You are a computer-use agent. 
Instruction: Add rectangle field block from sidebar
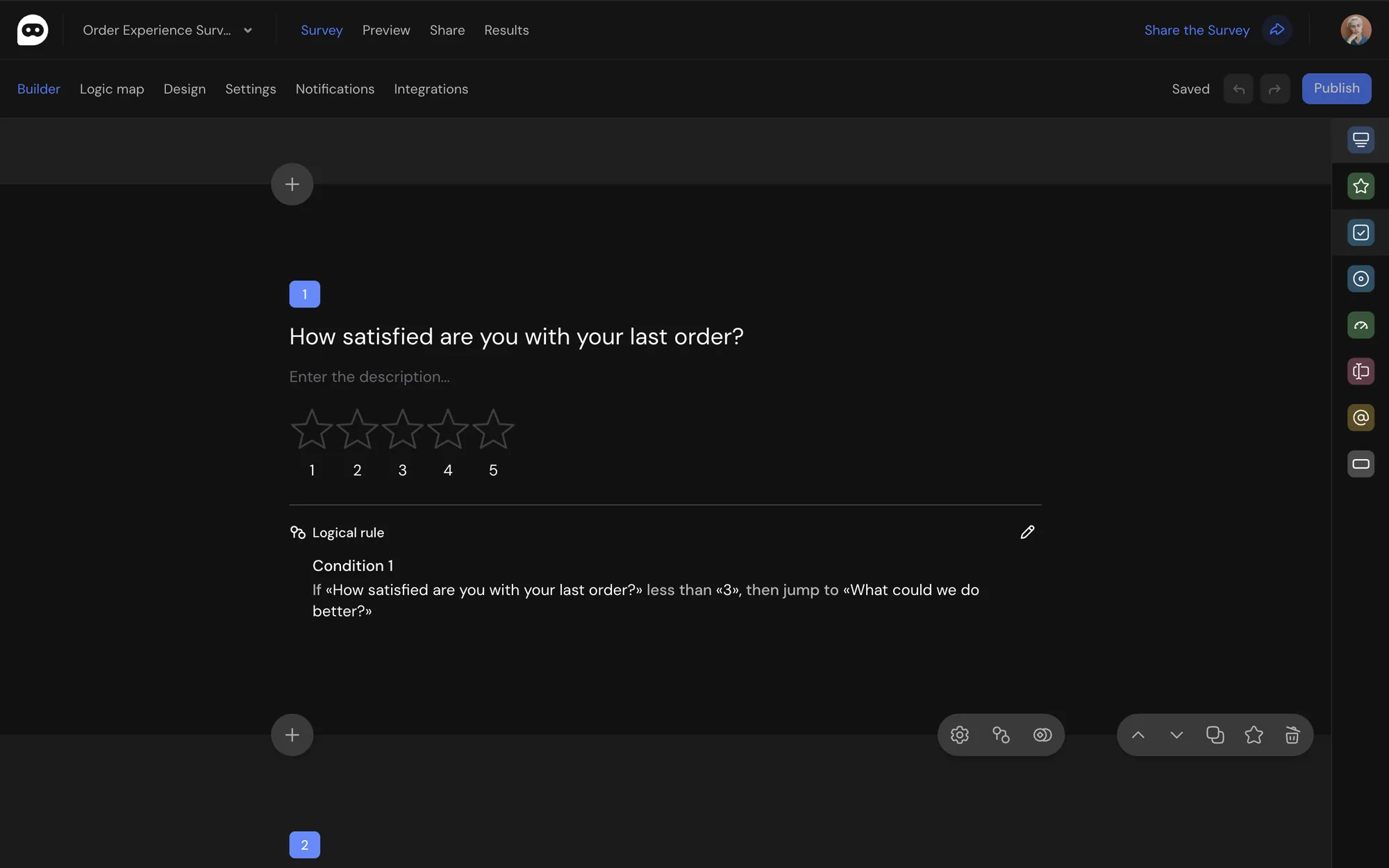[x=1361, y=464]
